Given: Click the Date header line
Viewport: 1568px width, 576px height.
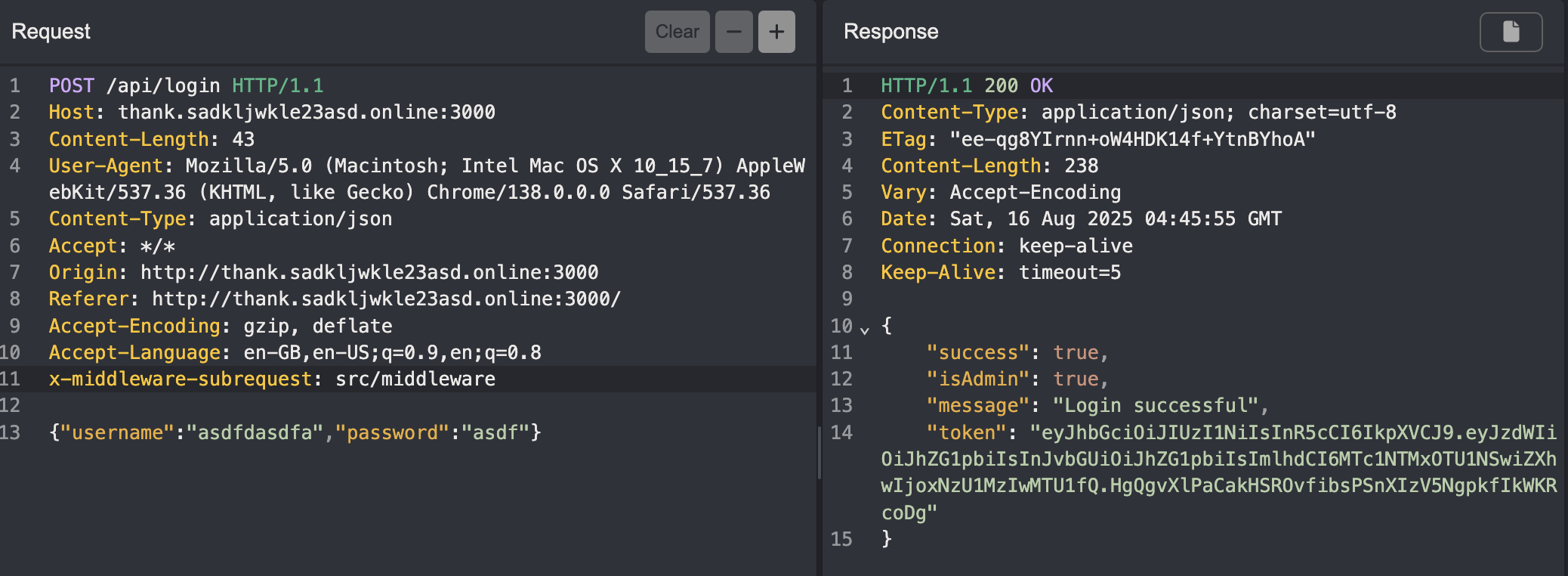Looking at the screenshot, I should tap(1082, 219).
